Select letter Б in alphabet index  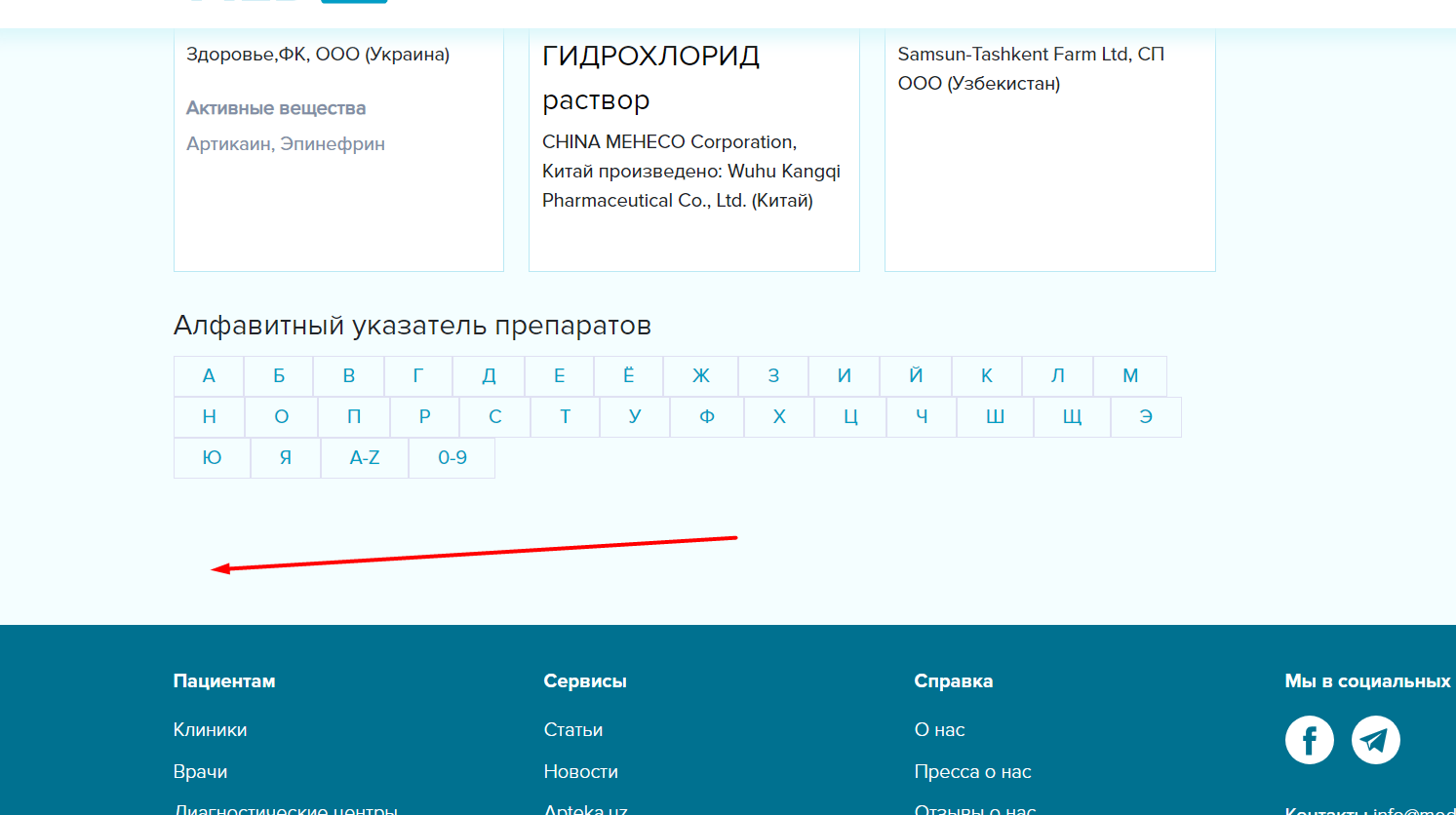(279, 376)
